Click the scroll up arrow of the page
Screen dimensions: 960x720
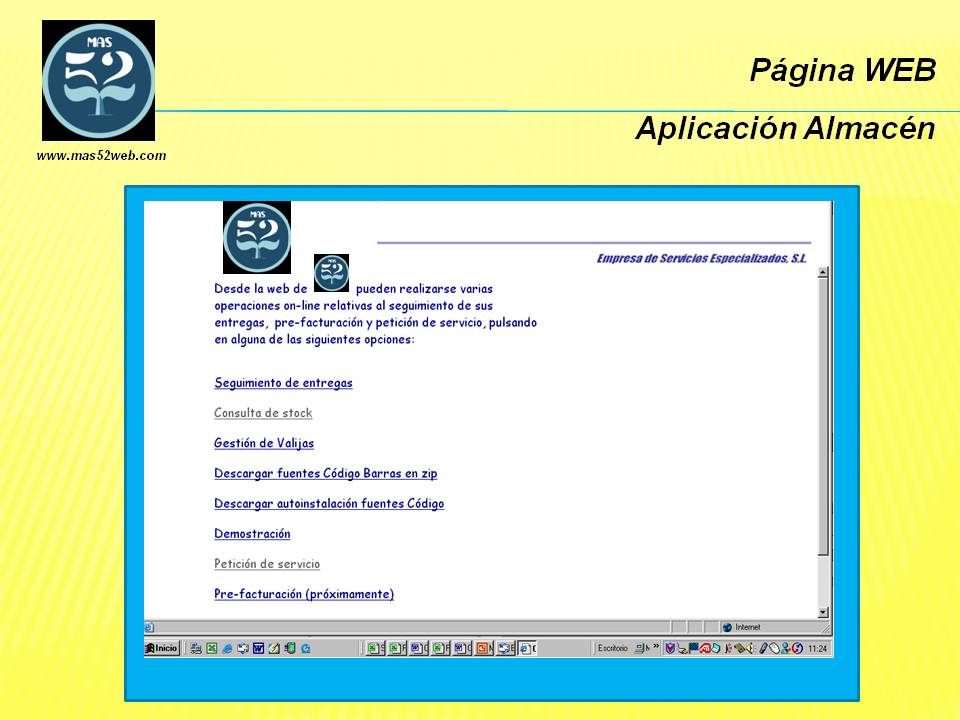pyautogui.click(x=824, y=272)
